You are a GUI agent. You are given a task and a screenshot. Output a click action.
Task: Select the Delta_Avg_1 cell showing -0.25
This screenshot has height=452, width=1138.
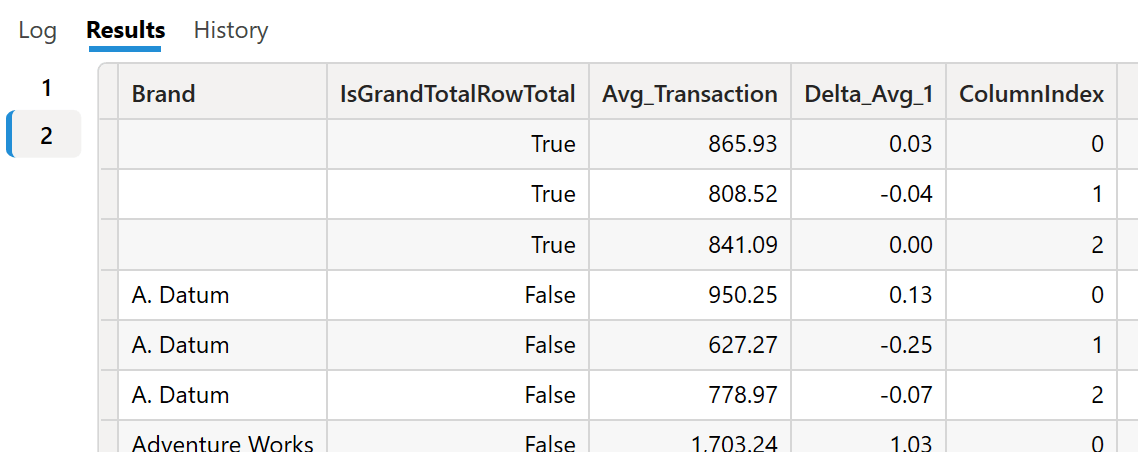[x=869, y=345]
